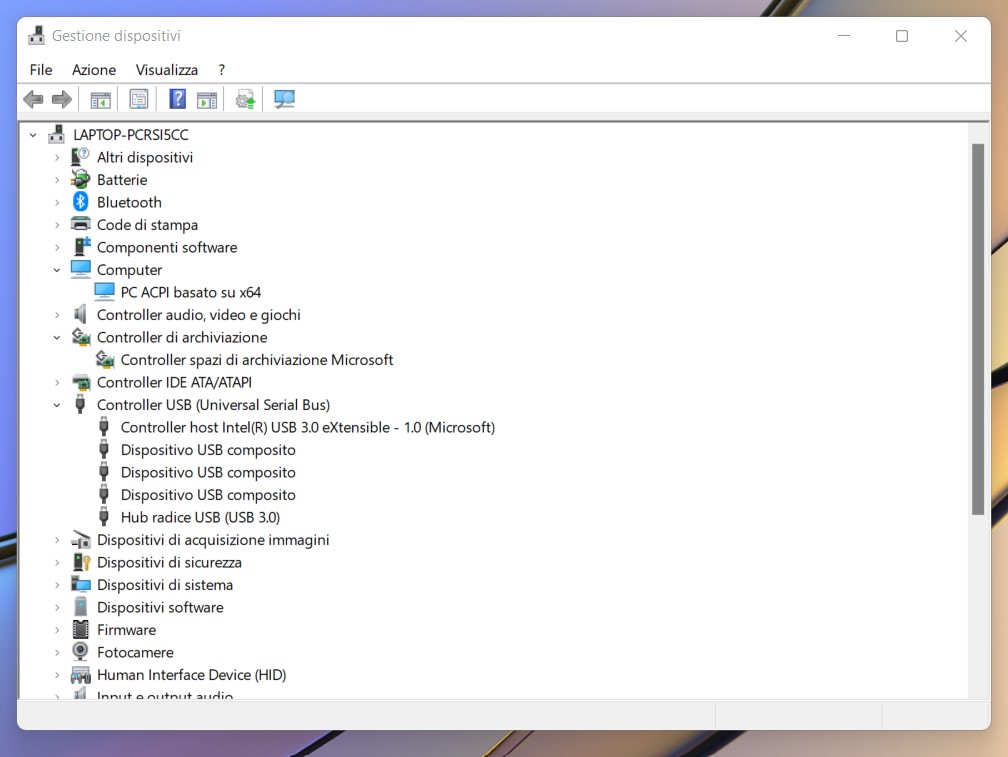The image size is (1008, 757).
Task: Expand the Controller IDE ATA/ATAPI category
Action: tap(57, 382)
